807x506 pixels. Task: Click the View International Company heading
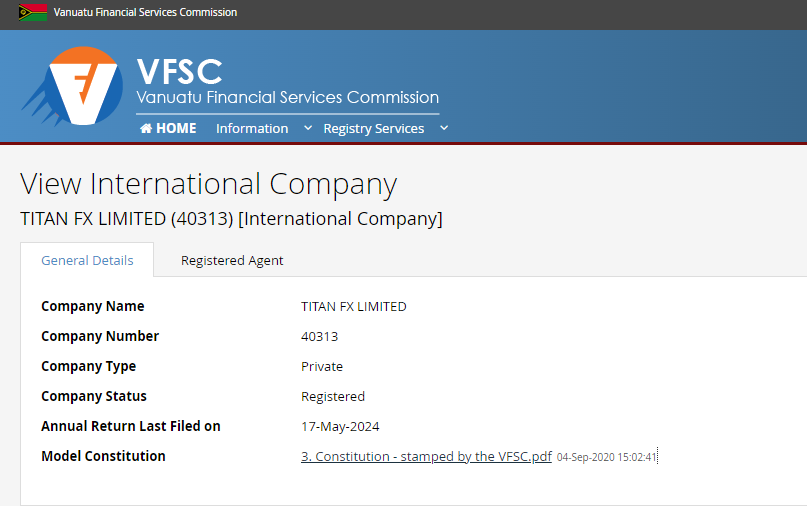208,184
